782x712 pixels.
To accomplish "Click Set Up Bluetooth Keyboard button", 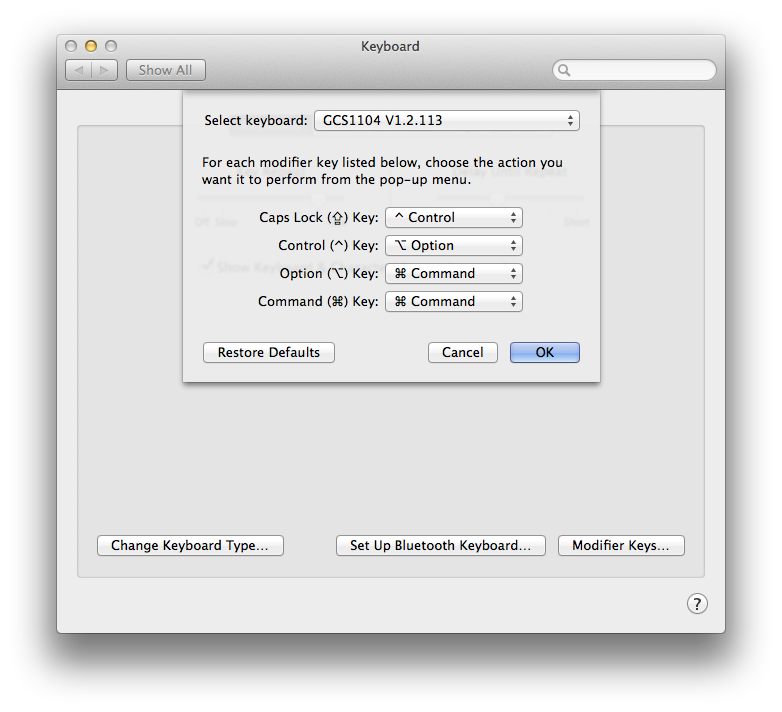I will [440, 545].
